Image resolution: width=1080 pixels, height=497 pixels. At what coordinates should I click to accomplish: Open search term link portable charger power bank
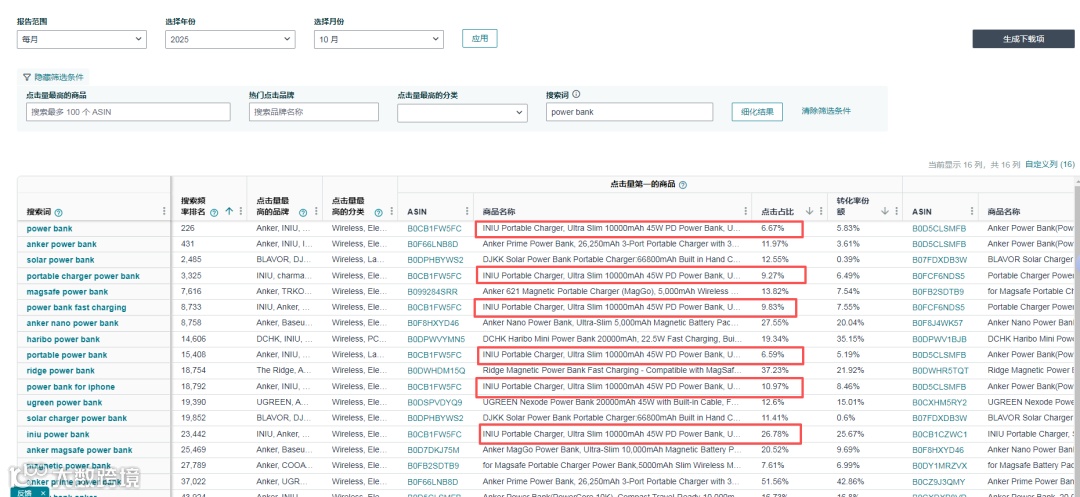tap(83, 276)
